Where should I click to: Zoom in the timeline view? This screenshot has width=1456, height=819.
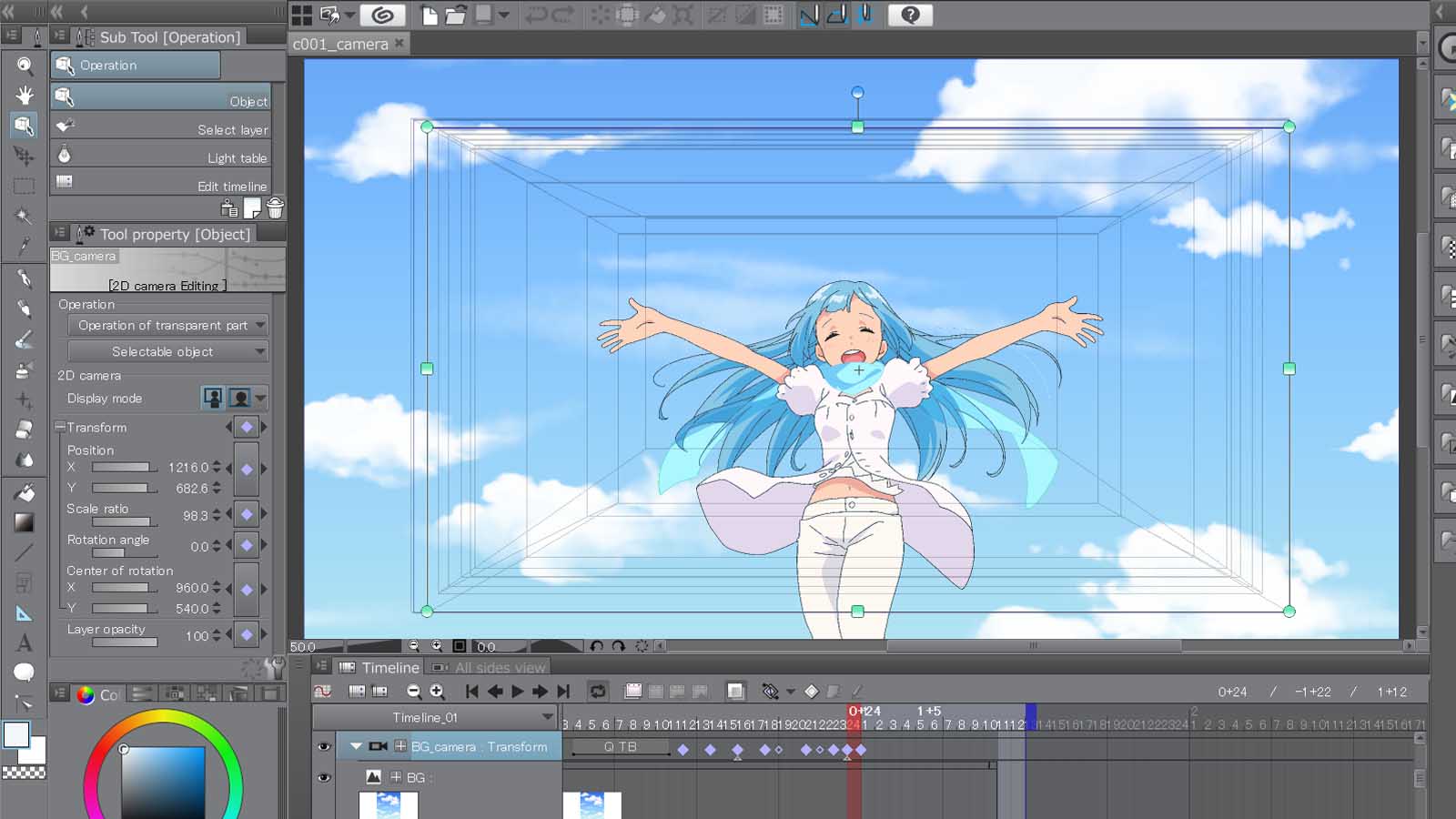[x=438, y=692]
